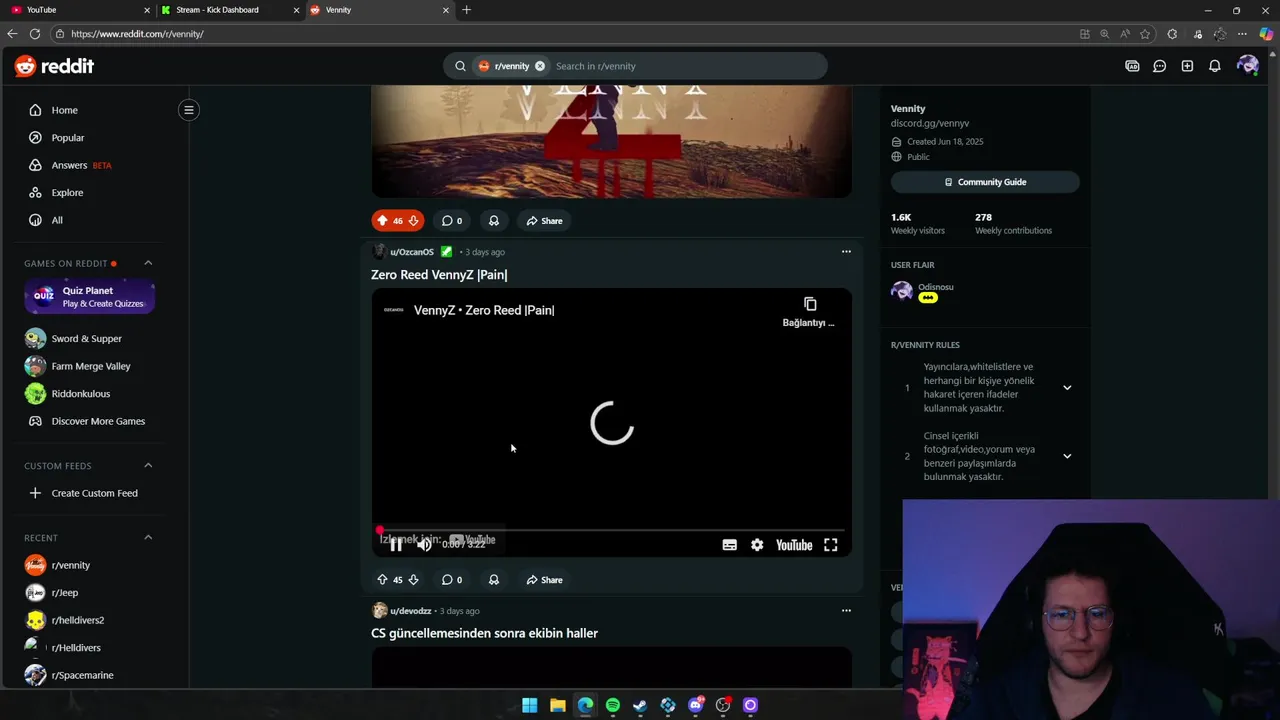The height and width of the screenshot is (720, 1280).
Task: Click the Reddit logo in the header
Action: click(x=54, y=66)
